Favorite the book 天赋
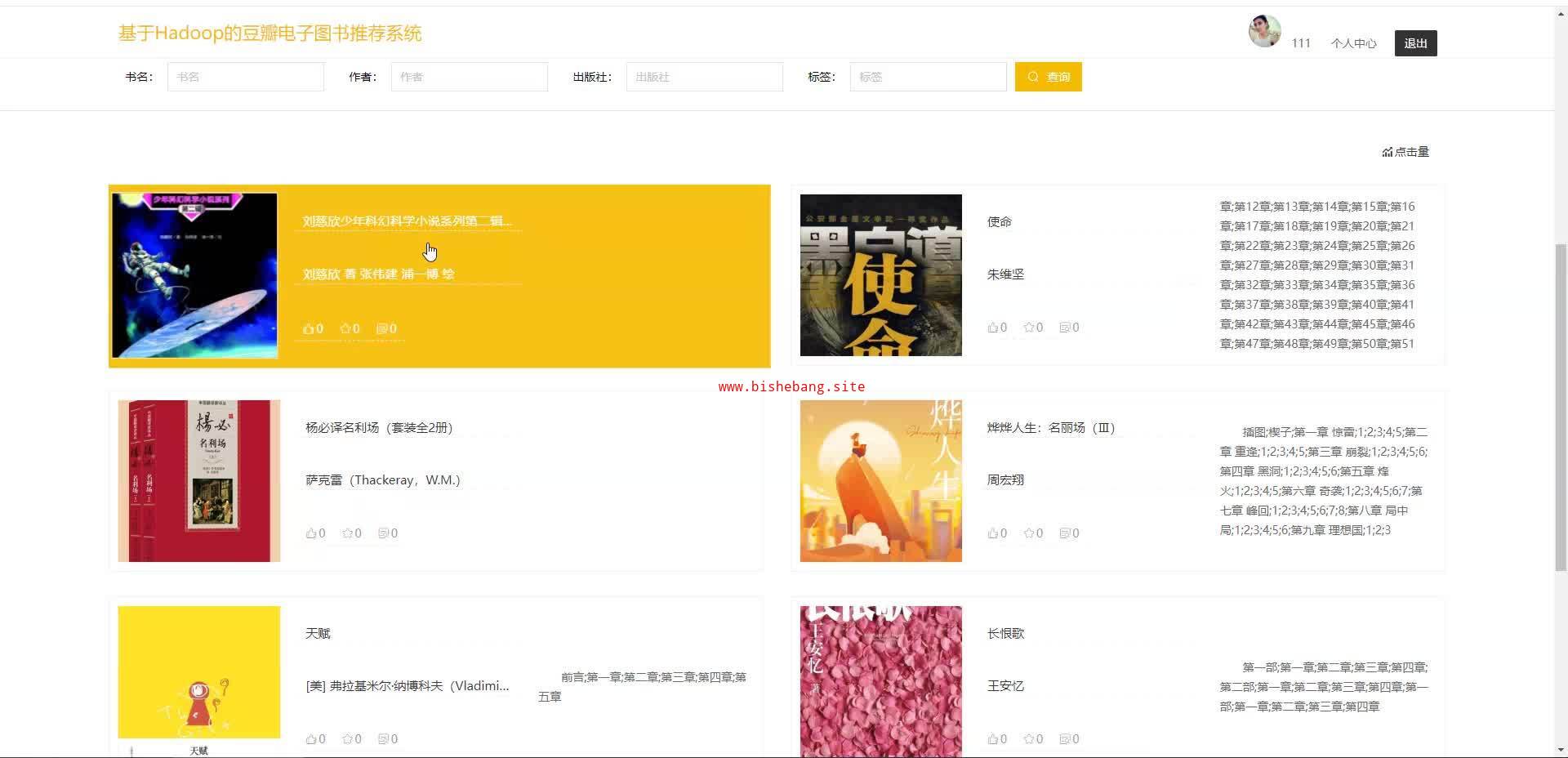The image size is (1568, 758). [352, 739]
